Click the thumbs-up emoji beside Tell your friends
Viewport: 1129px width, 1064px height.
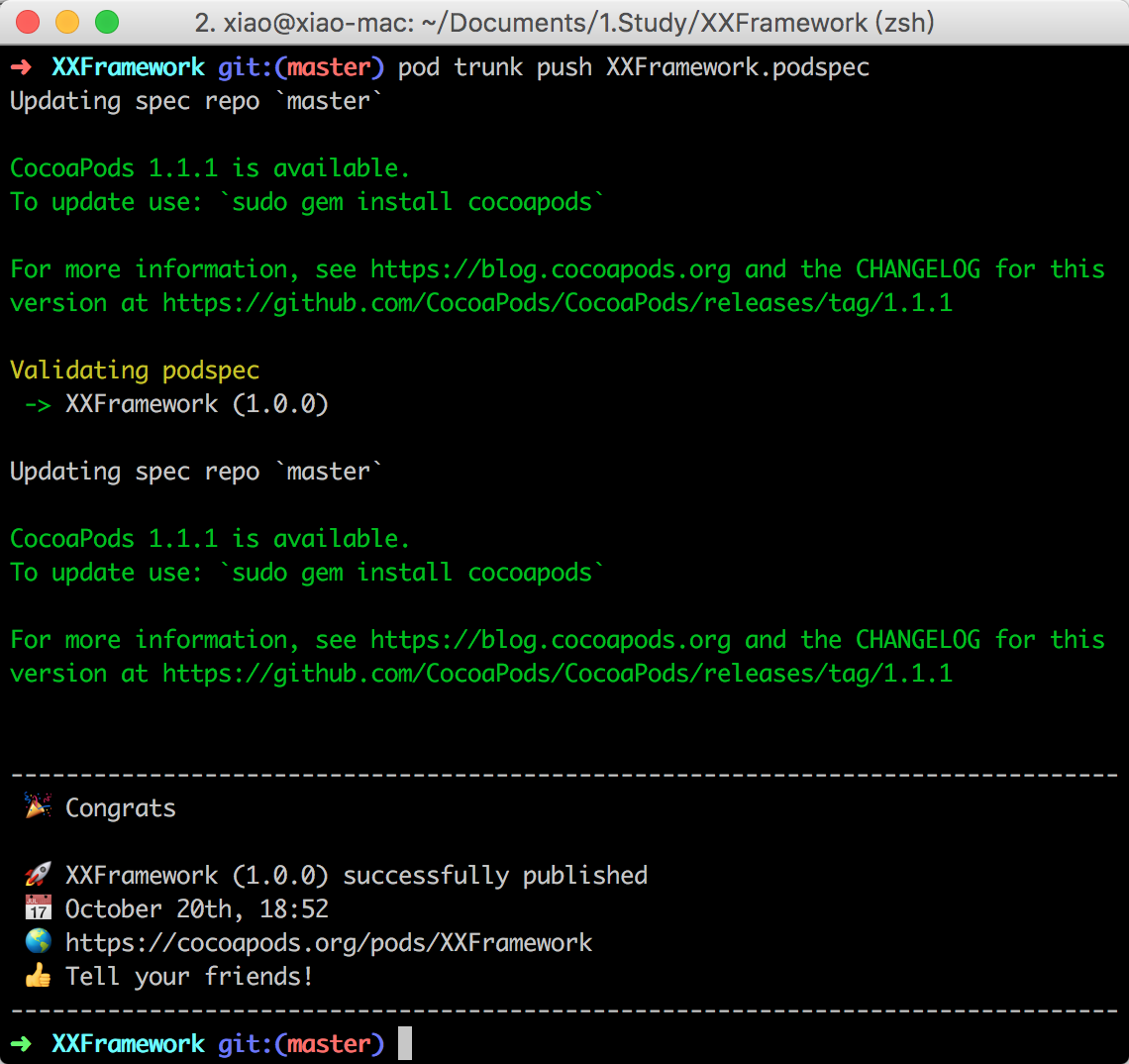[39, 976]
